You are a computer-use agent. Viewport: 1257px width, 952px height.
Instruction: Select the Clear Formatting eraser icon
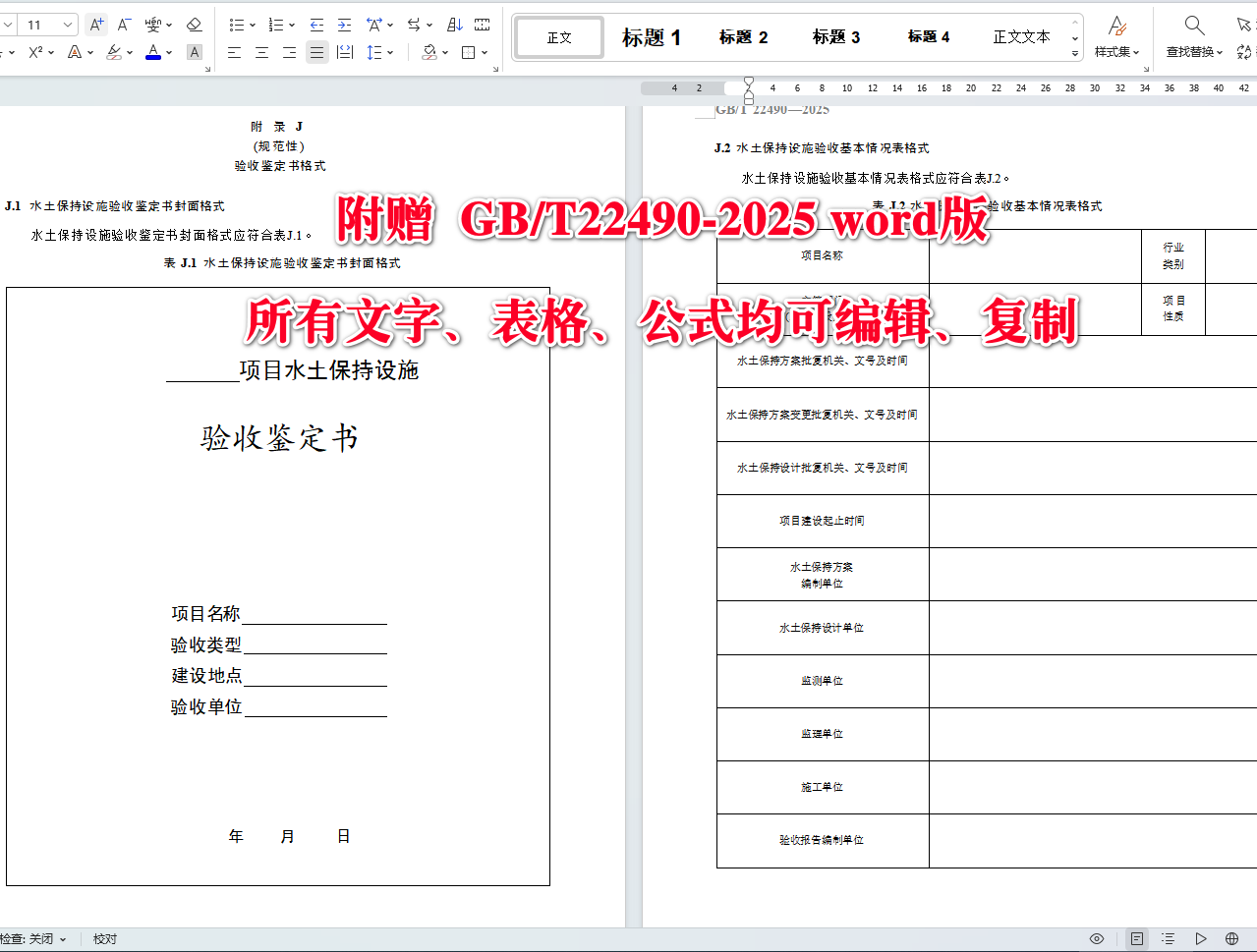(x=193, y=24)
